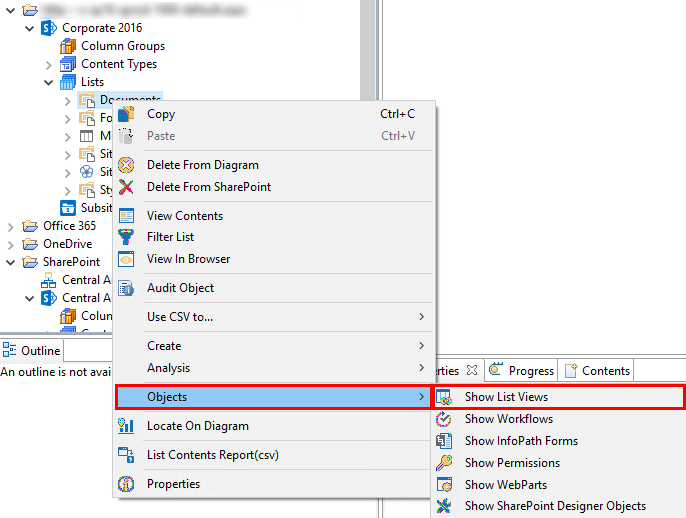Select Show InfoPath Forms
686x518 pixels.
(559, 441)
